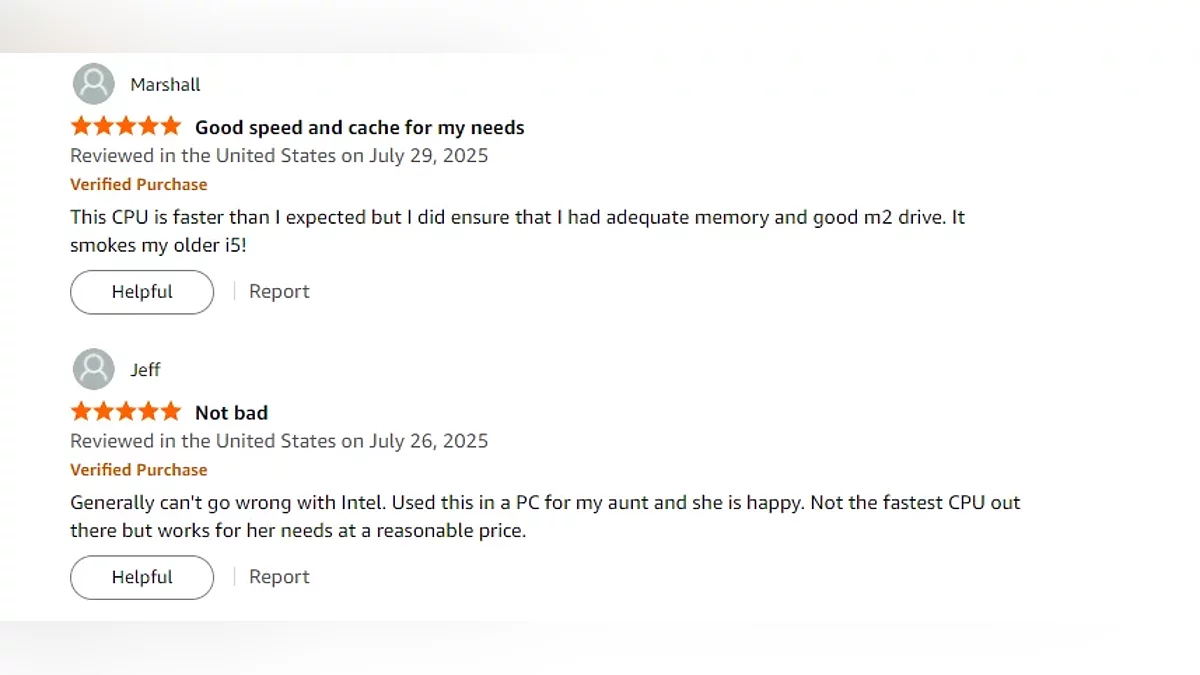Click the last star of Jeff's rating
The height and width of the screenshot is (675, 1200).
click(170, 412)
